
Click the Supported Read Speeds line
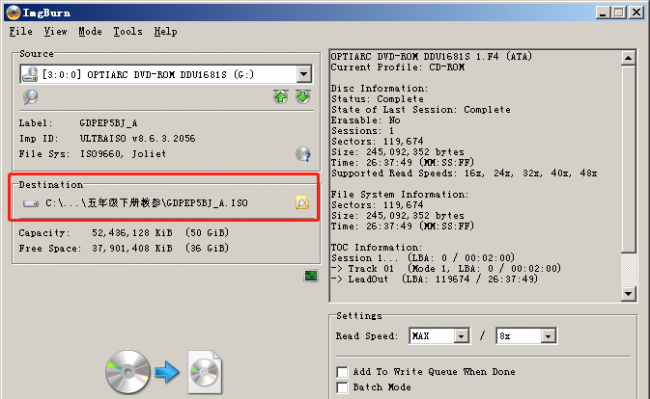point(464,173)
